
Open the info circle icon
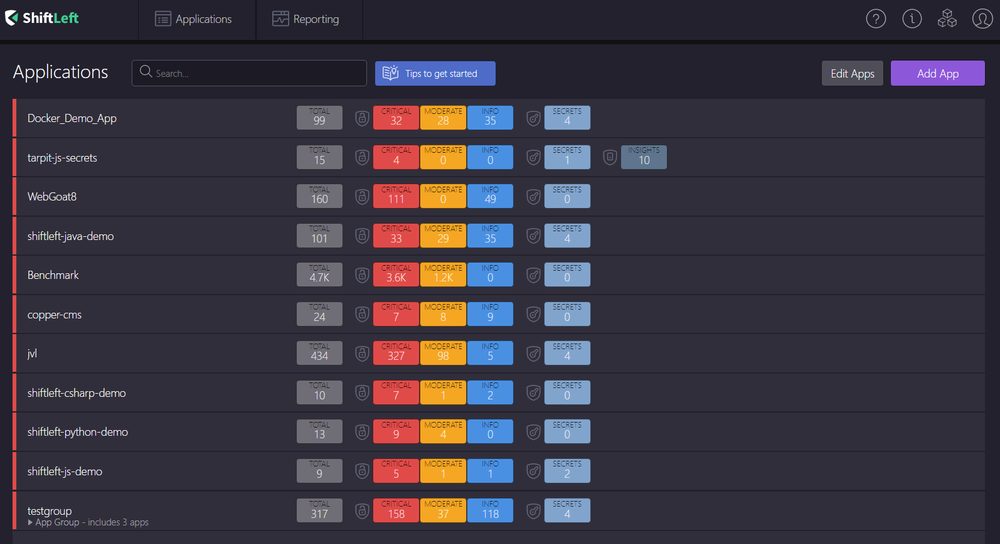[x=912, y=19]
